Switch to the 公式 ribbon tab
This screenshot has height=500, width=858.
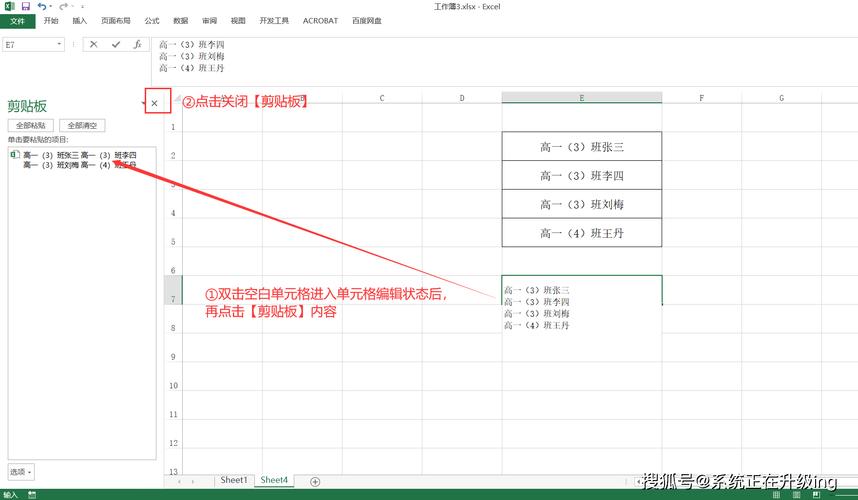(x=152, y=21)
